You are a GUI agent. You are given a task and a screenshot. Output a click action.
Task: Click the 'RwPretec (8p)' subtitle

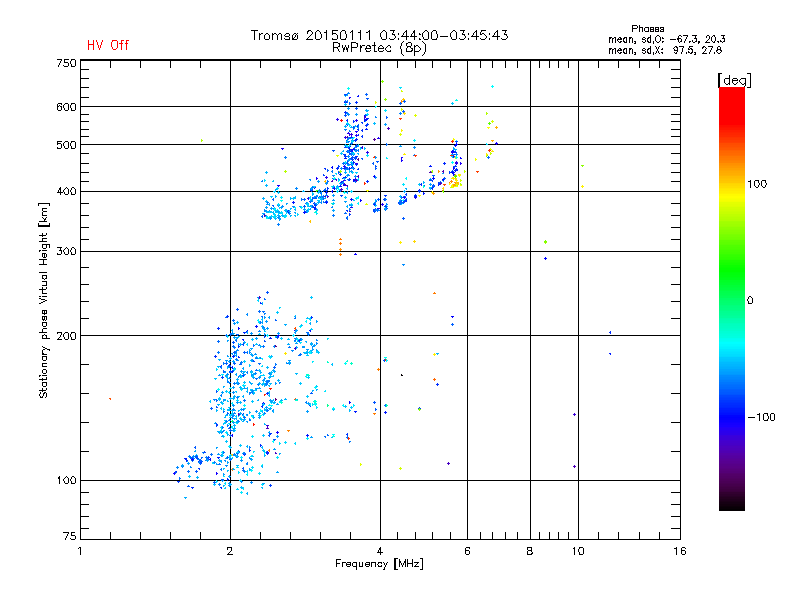379,48
